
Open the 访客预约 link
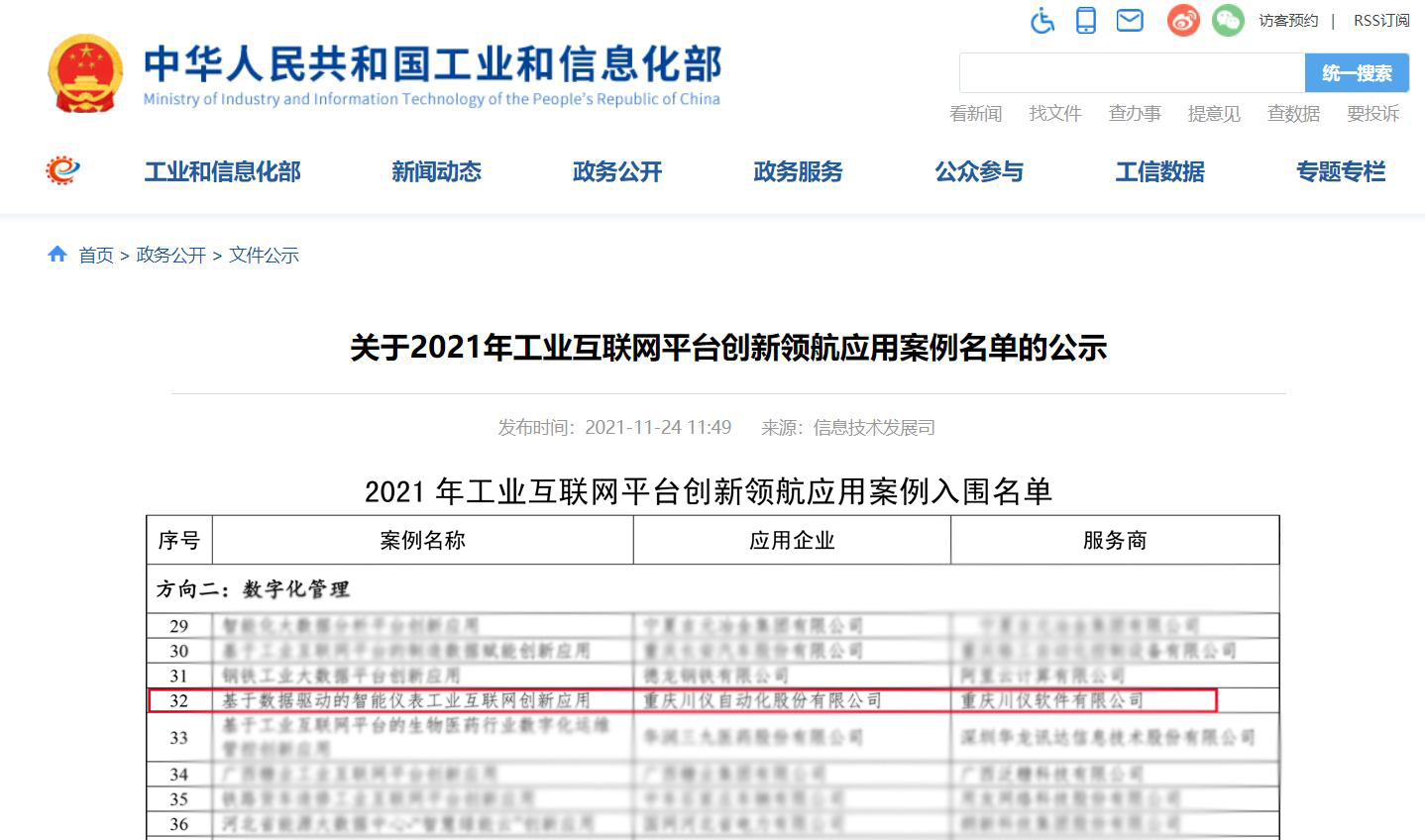click(x=1287, y=20)
